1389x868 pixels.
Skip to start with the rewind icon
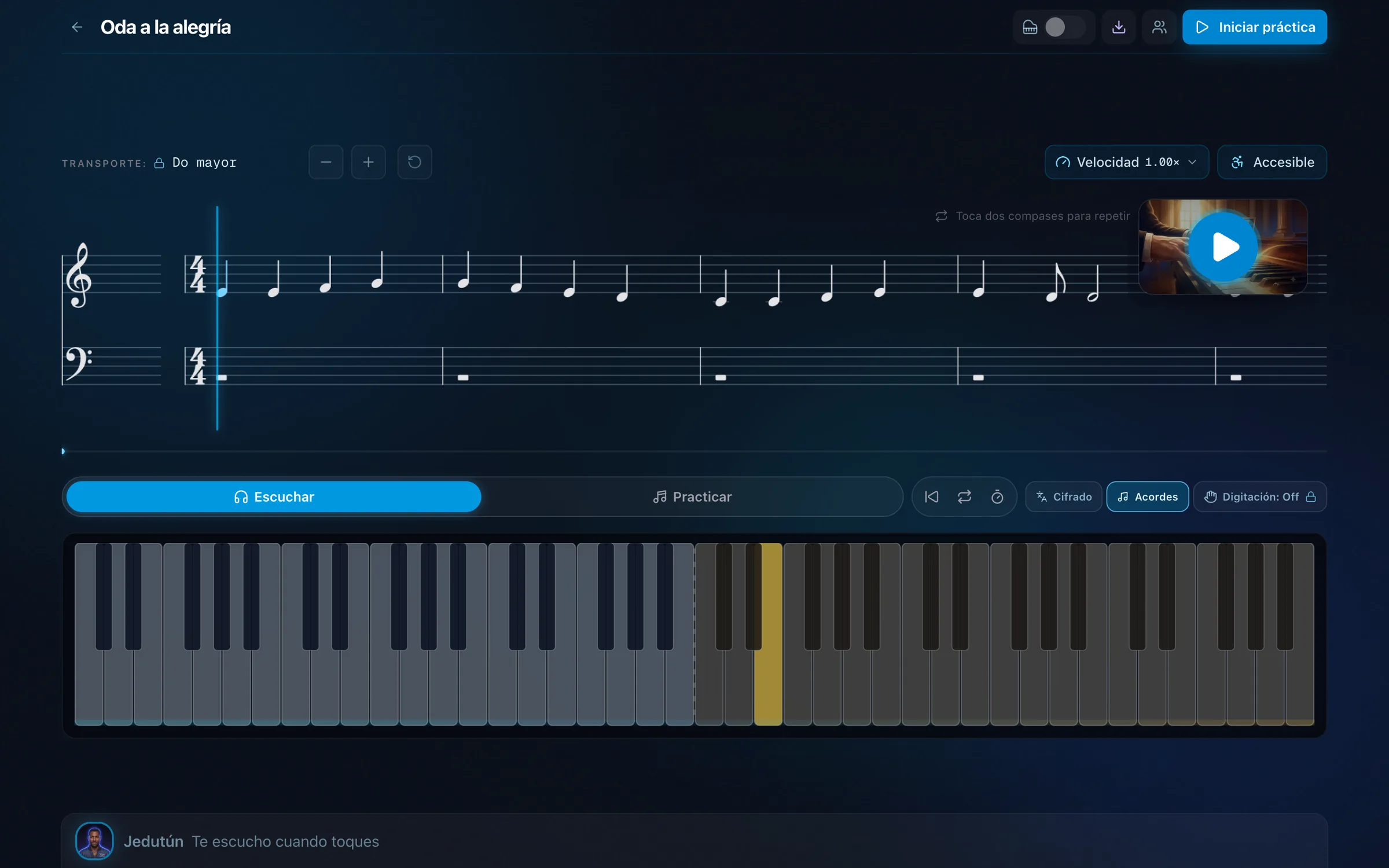[x=931, y=496]
